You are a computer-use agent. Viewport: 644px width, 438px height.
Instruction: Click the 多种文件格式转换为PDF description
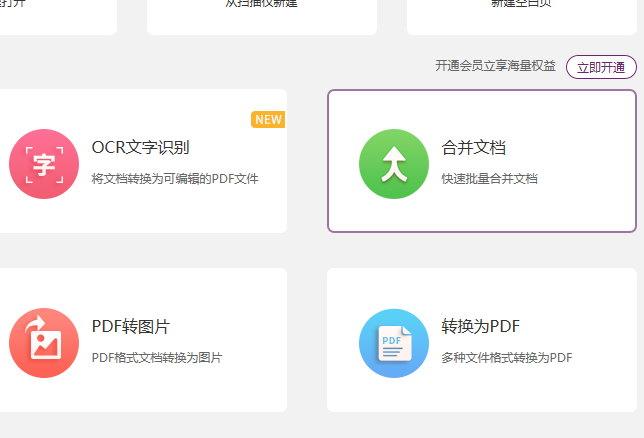point(507,357)
